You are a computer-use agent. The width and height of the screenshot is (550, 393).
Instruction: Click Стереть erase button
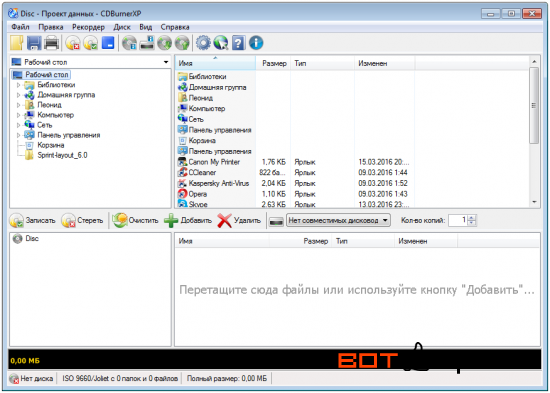click(82, 220)
